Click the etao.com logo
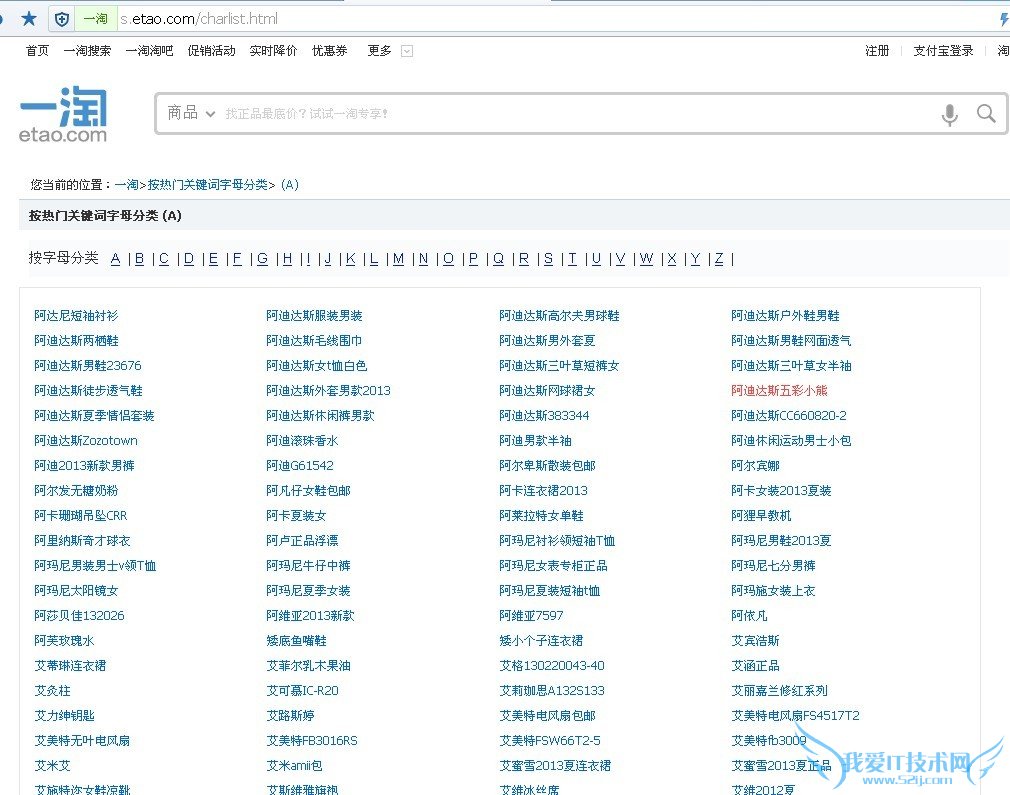 [63, 114]
